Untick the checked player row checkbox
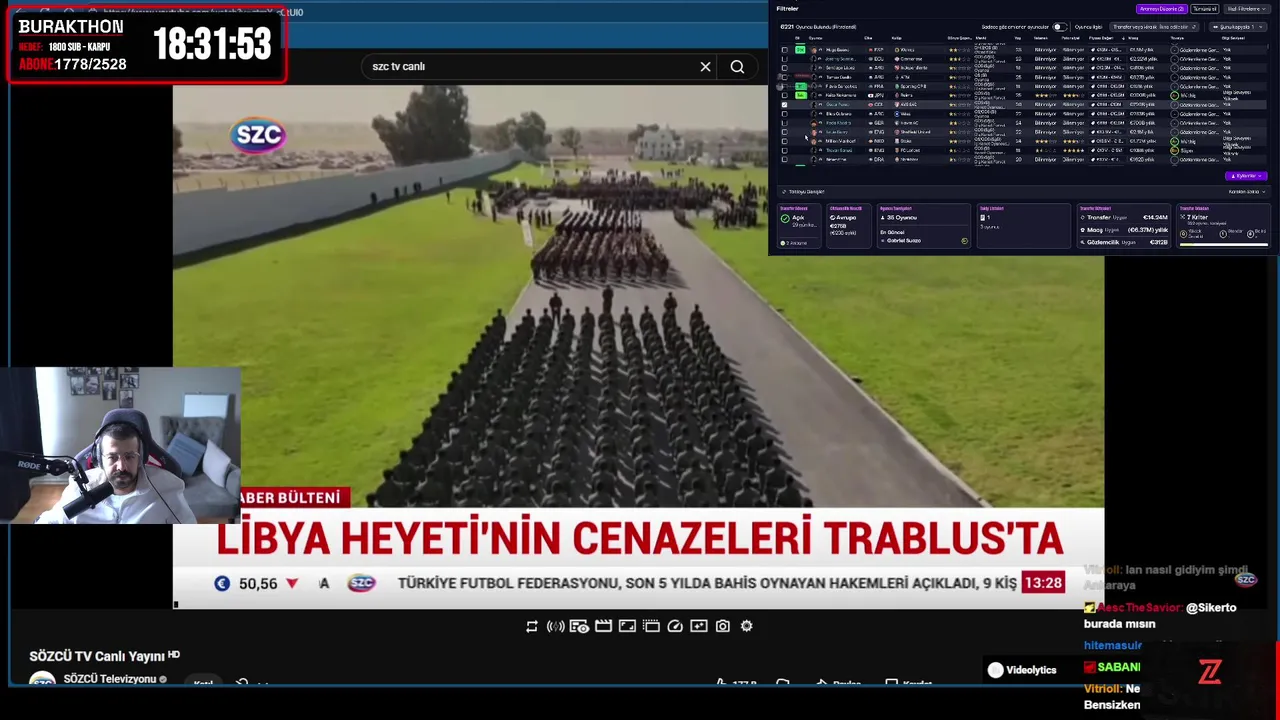The image size is (1280, 720). pyautogui.click(x=785, y=104)
